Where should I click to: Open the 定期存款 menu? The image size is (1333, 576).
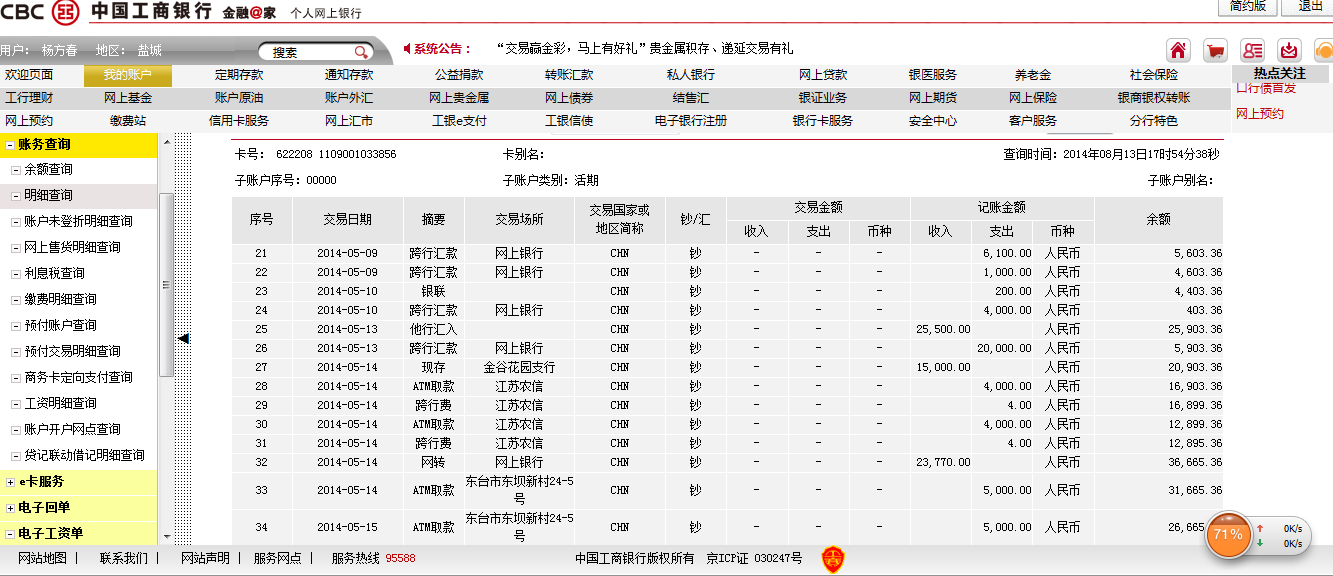[239, 75]
